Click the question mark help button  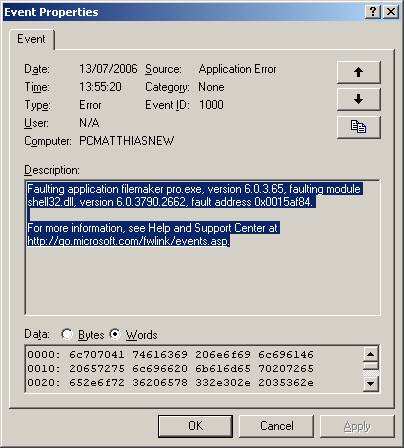pyautogui.click(x=373, y=12)
